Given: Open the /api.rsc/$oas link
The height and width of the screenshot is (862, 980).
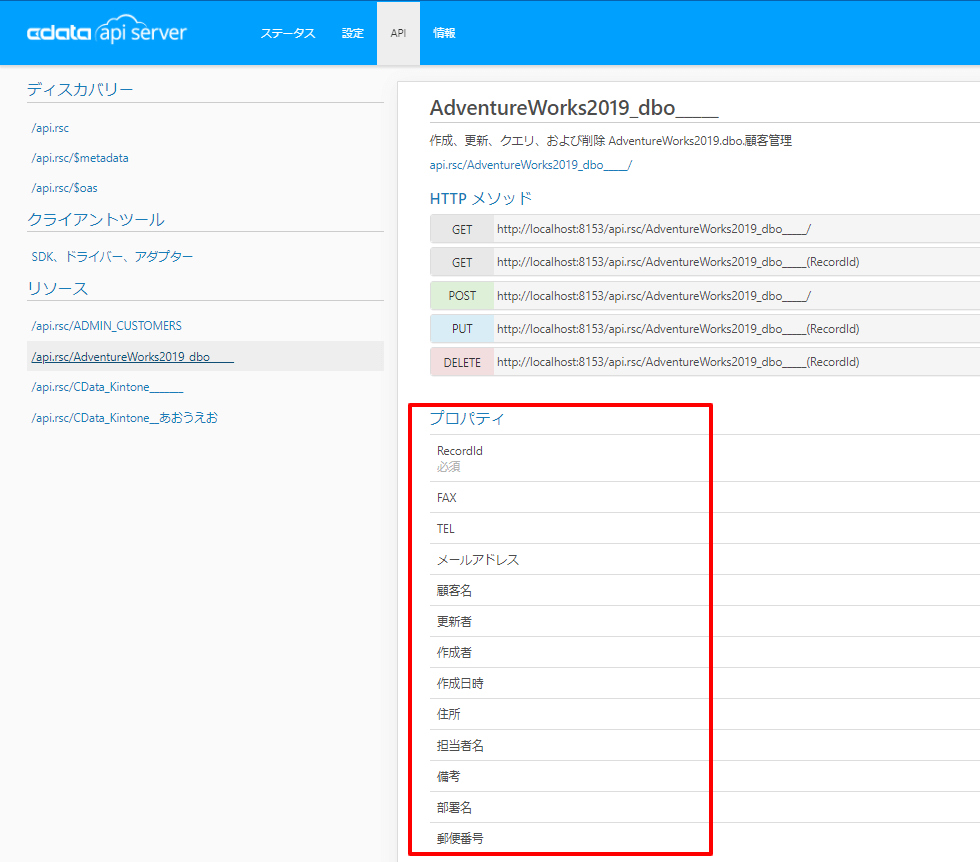Looking at the screenshot, I should 64,188.
